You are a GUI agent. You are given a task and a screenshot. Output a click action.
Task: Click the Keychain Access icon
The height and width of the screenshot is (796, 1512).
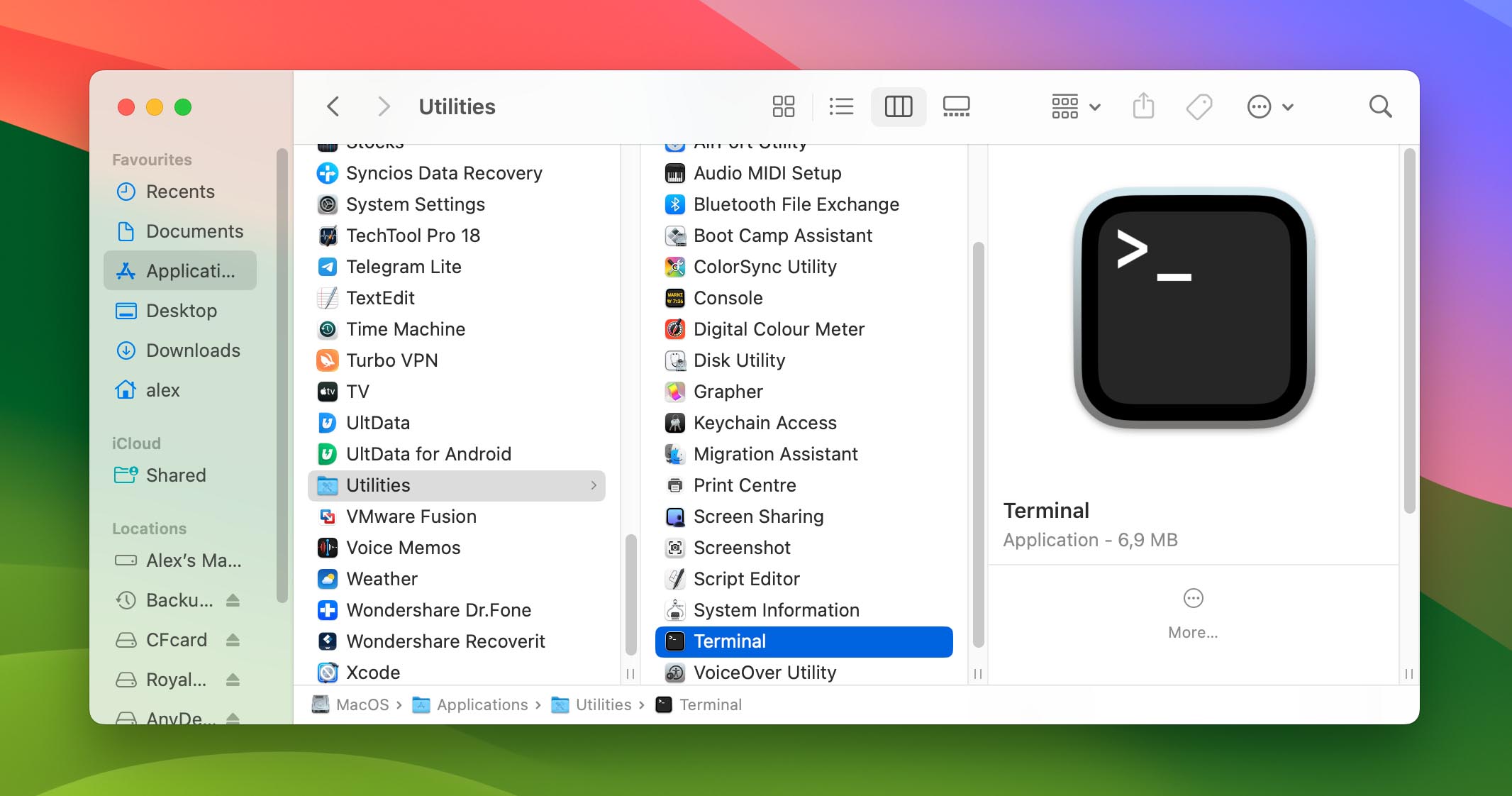(676, 423)
